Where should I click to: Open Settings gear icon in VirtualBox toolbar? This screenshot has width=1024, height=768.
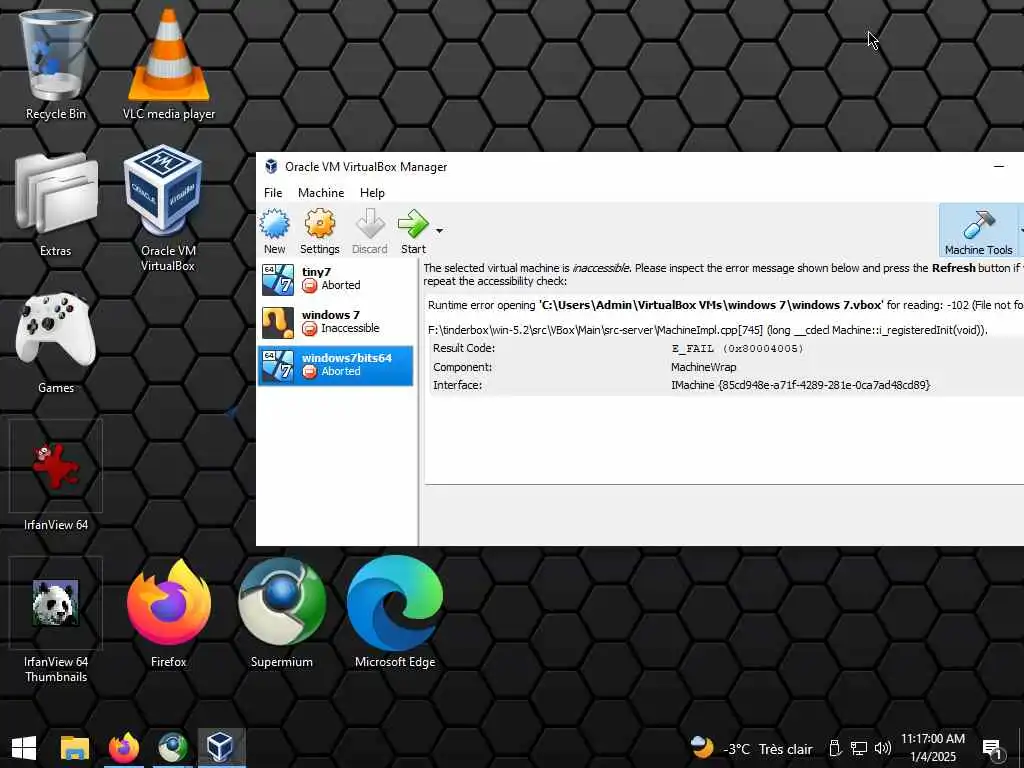click(319, 232)
